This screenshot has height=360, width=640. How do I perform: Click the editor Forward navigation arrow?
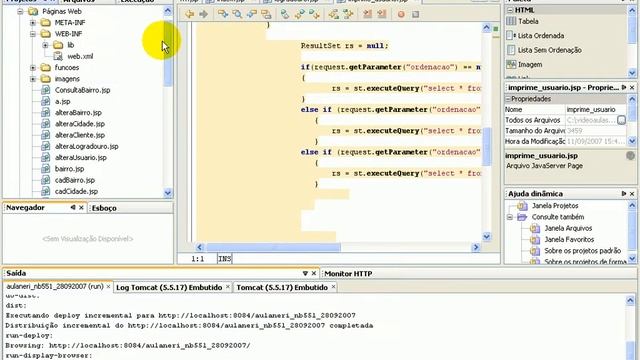click(203, 14)
